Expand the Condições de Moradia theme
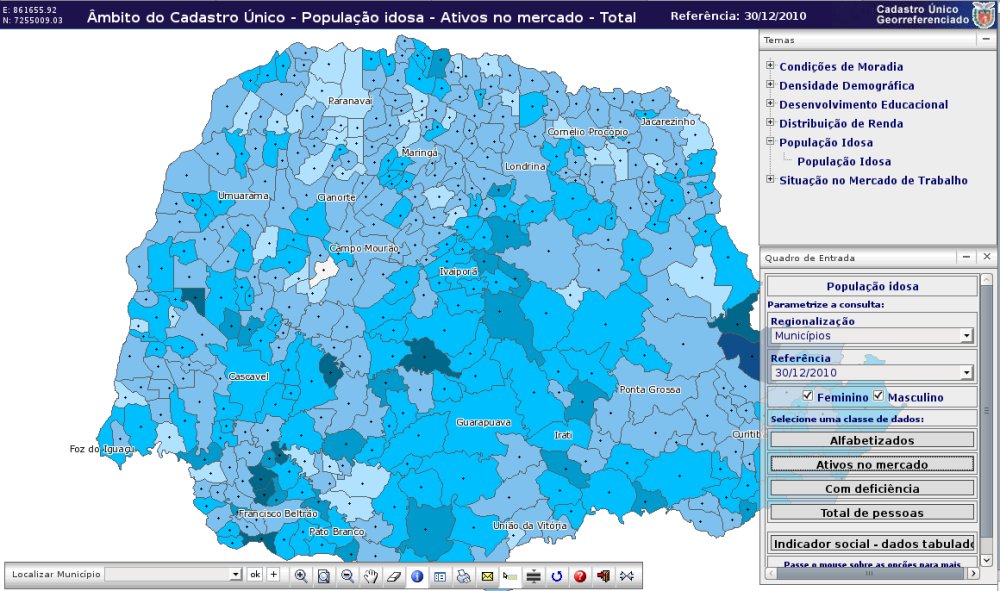 tap(770, 66)
